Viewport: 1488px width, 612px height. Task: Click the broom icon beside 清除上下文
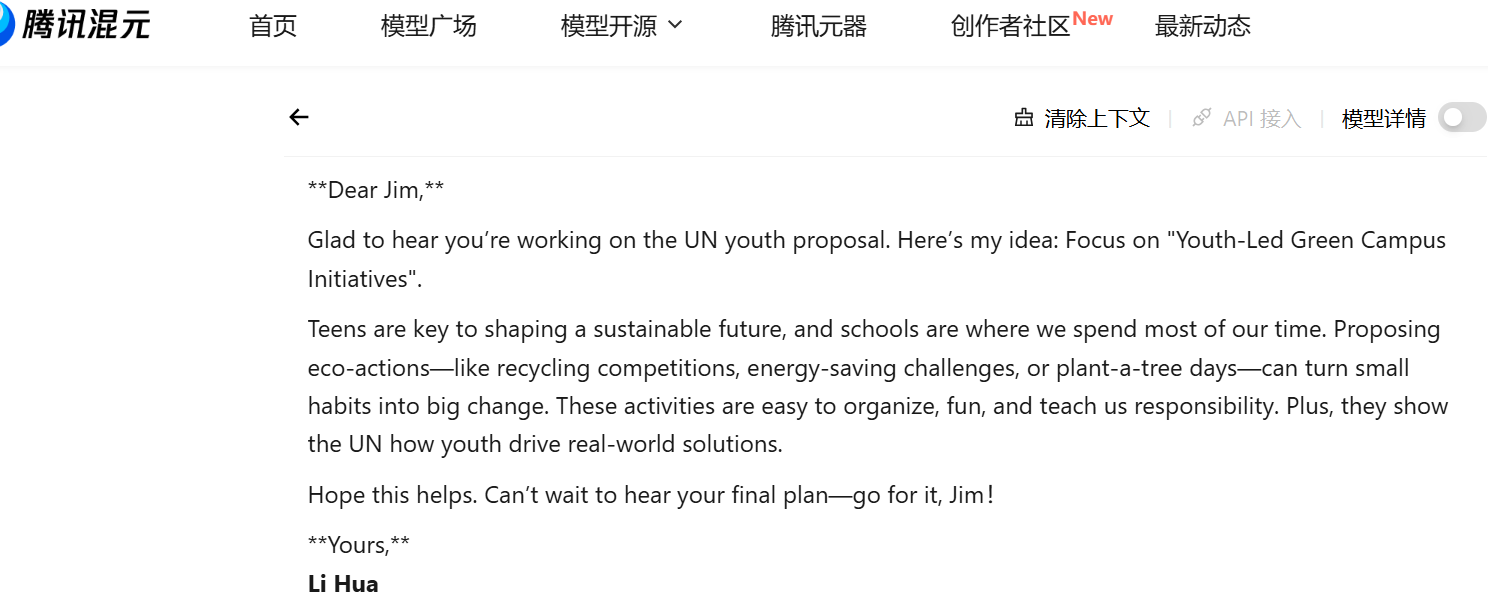[x=1024, y=118]
